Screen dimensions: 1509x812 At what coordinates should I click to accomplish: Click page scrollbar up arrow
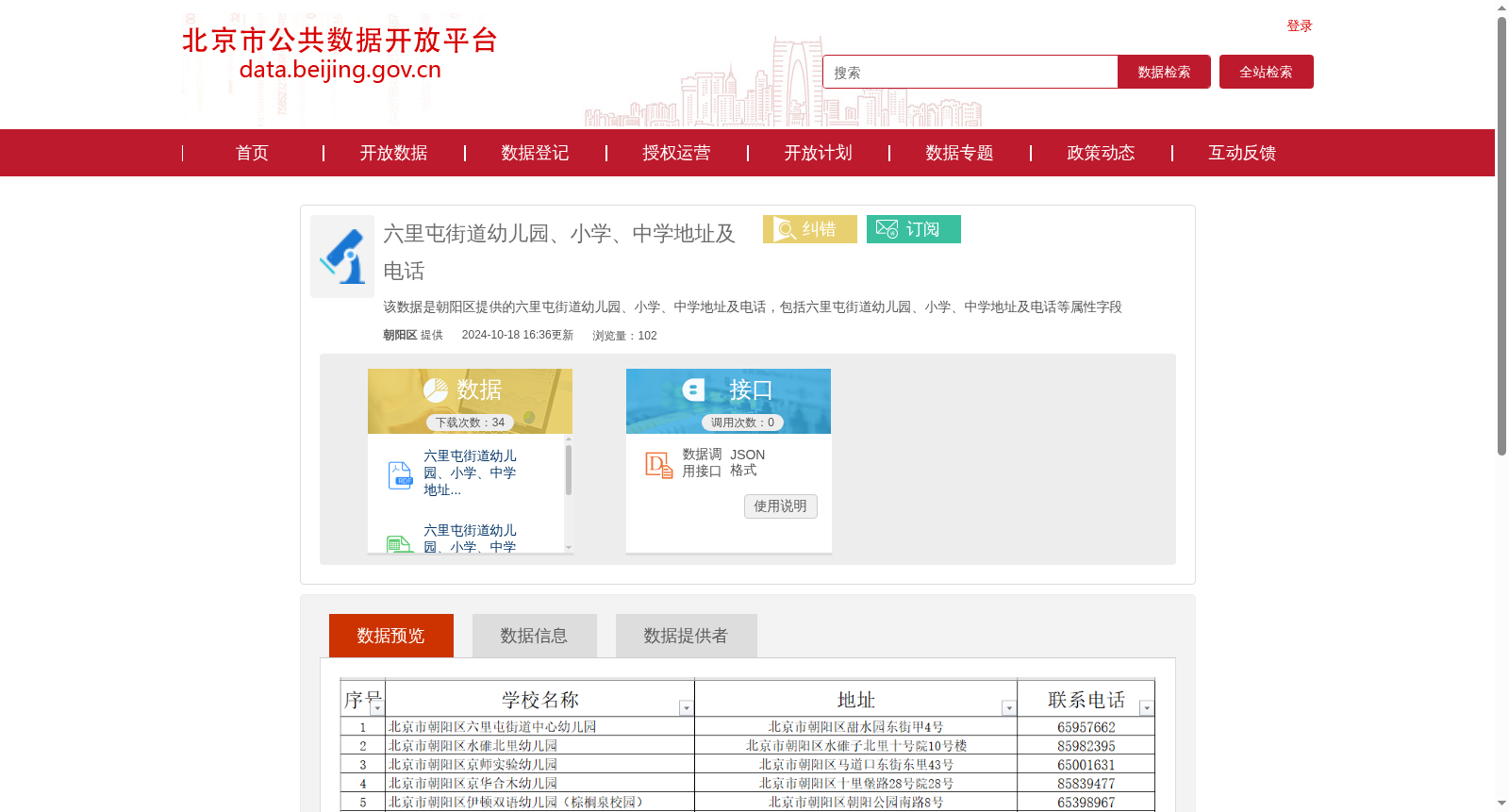tap(1502, 8)
